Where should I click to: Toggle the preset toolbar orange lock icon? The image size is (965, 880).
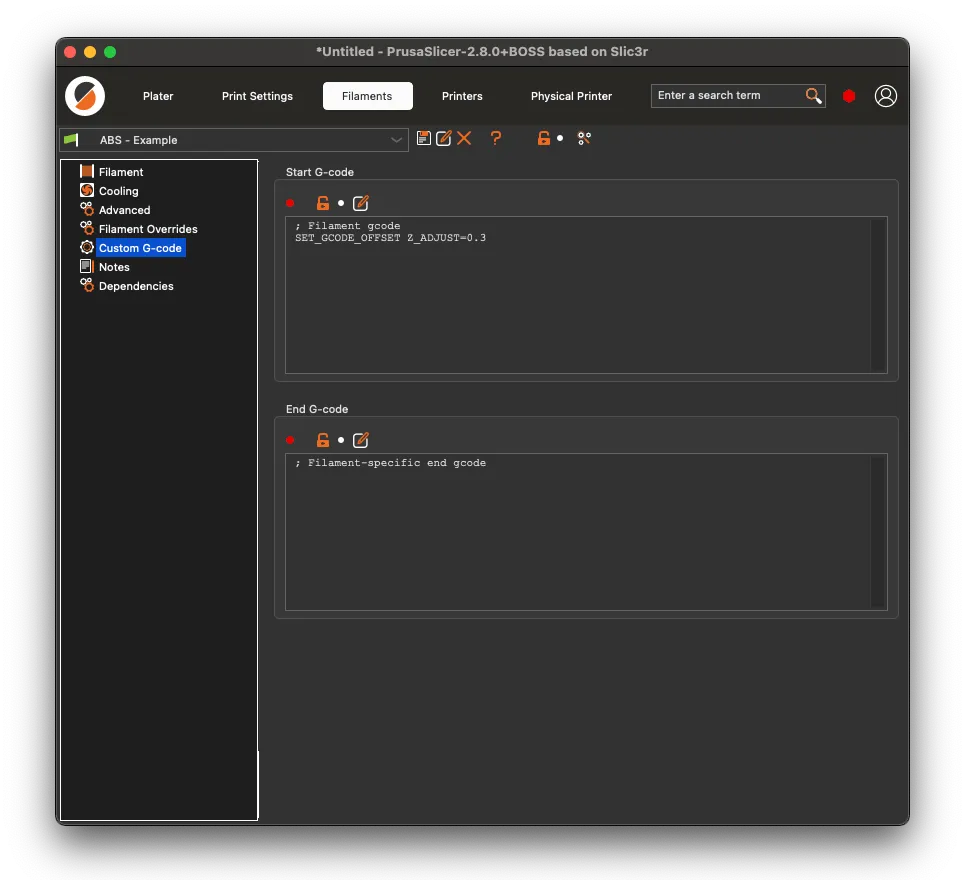coord(543,138)
